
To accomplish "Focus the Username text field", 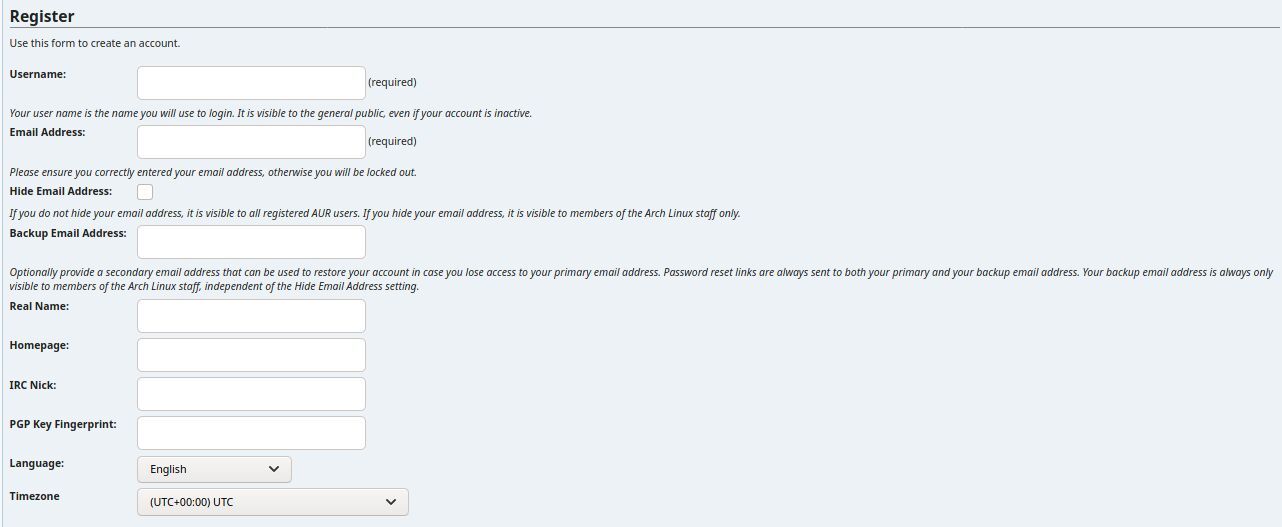I will tap(251, 83).
